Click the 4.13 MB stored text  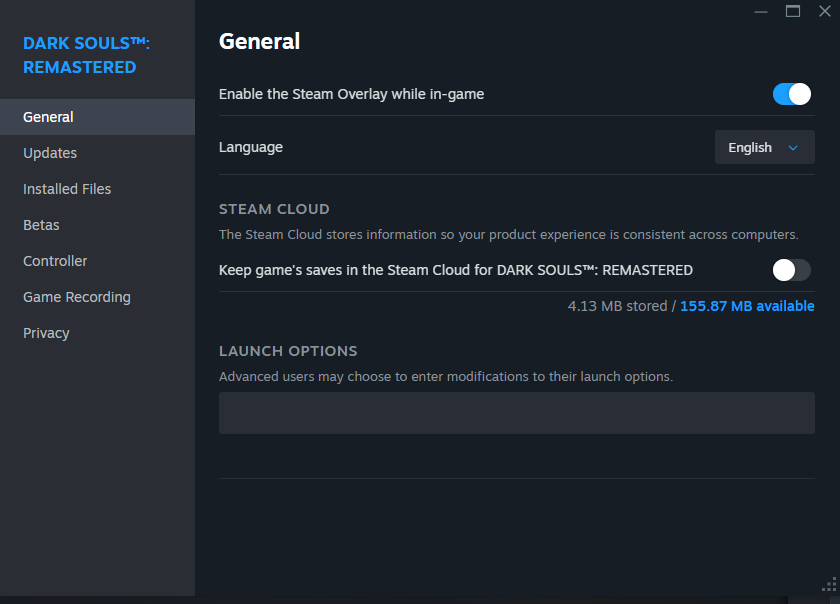click(617, 306)
